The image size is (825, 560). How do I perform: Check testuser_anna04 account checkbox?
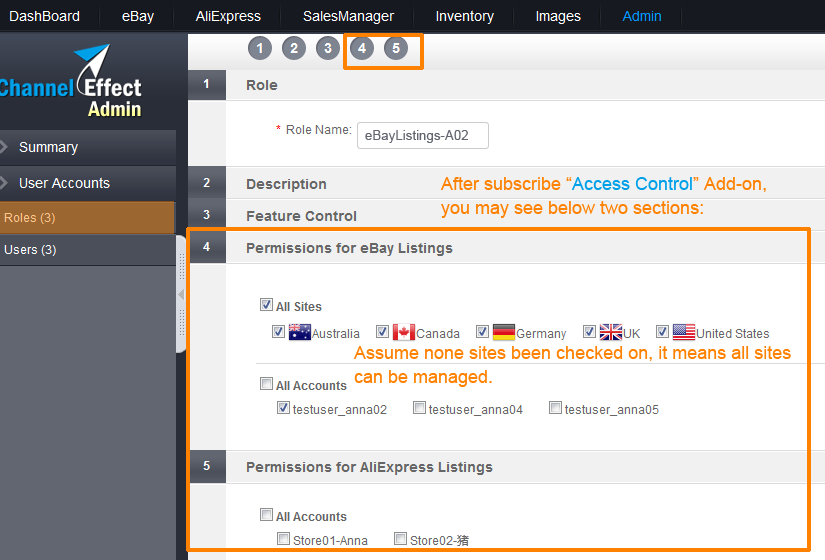click(419, 408)
